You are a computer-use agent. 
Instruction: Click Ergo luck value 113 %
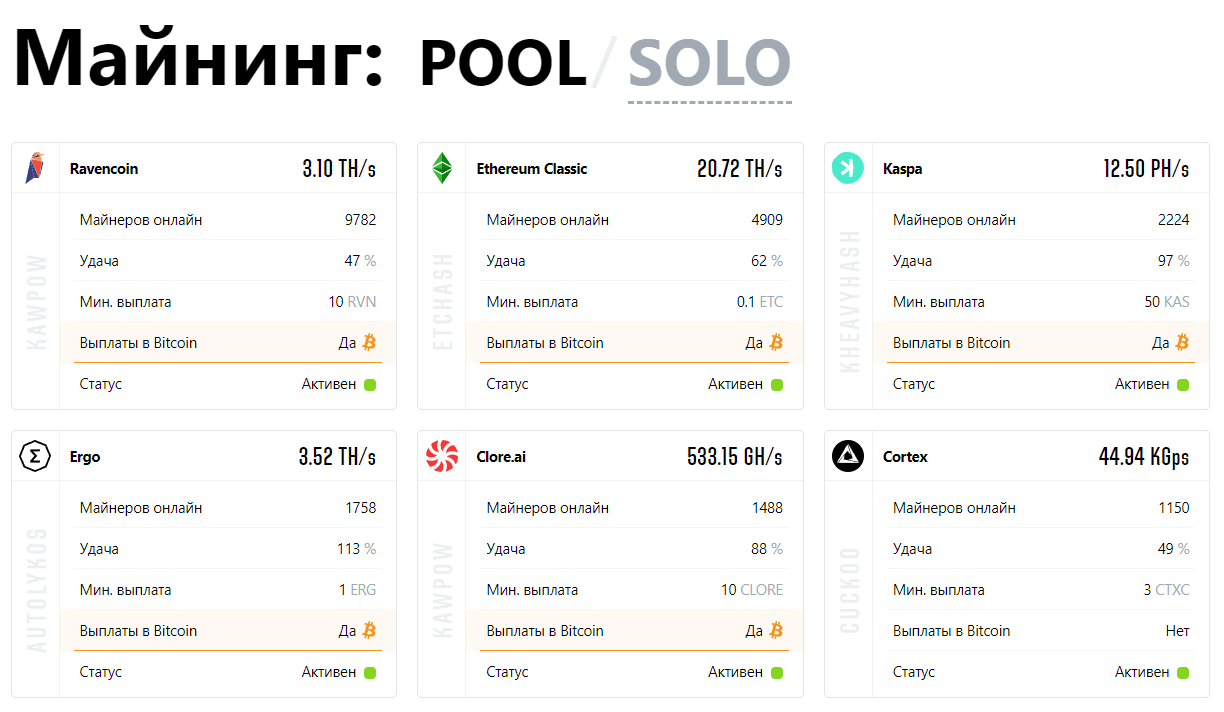click(x=357, y=549)
